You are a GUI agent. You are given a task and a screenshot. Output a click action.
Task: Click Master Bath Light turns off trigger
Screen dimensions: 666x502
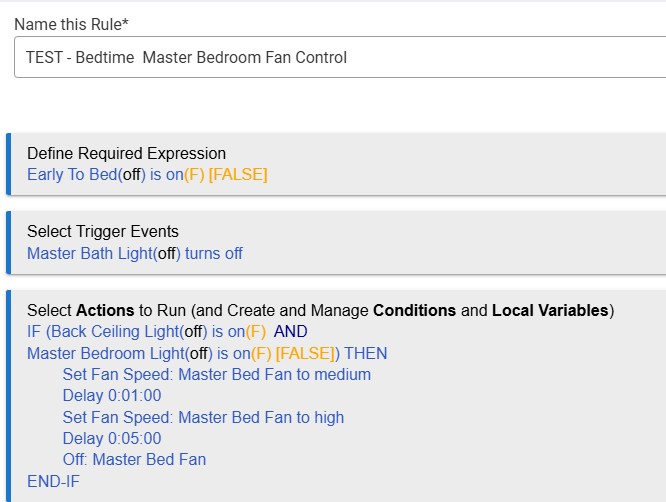pyautogui.click(x=135, y=254)
